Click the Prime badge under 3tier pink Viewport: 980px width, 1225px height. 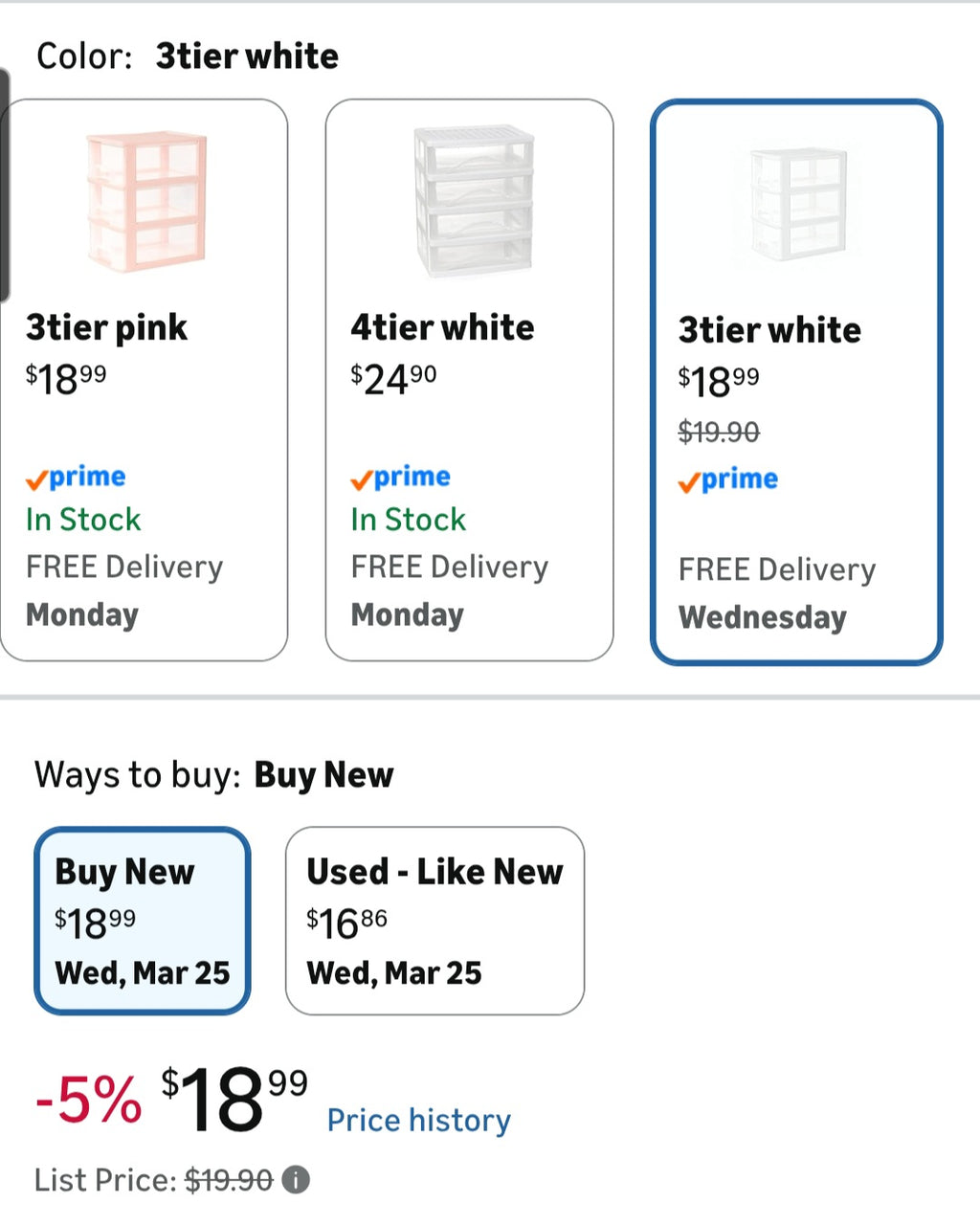(x=75, y=476)
